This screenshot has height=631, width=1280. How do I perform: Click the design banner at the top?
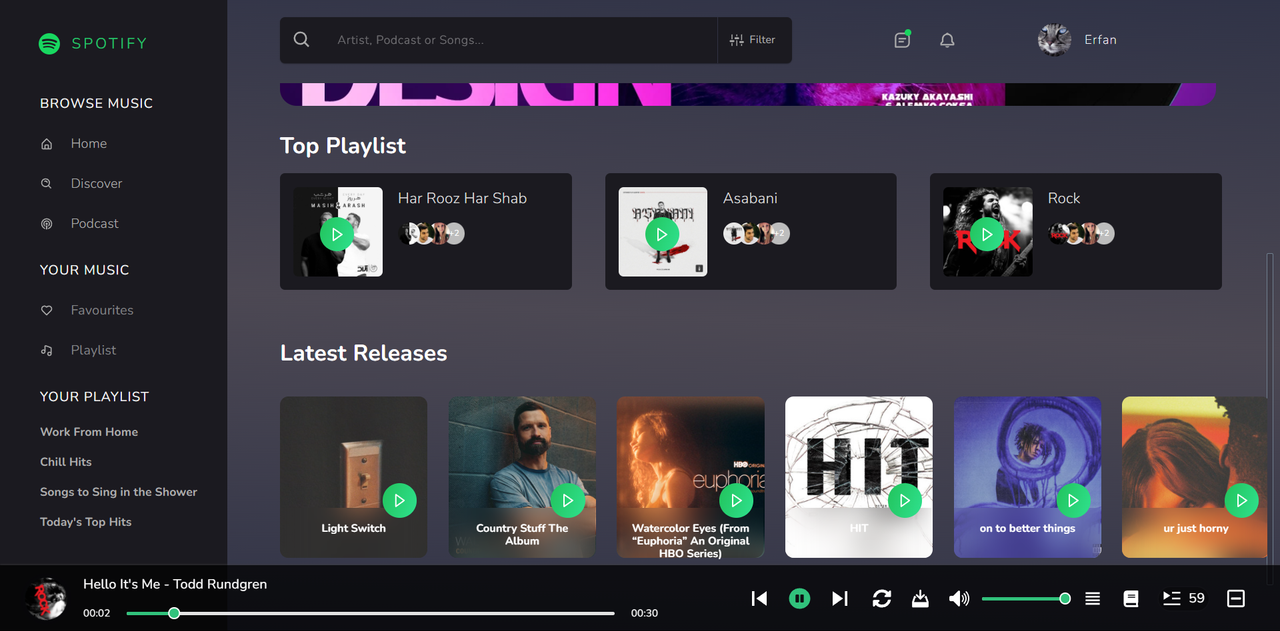tap(747, 94)
